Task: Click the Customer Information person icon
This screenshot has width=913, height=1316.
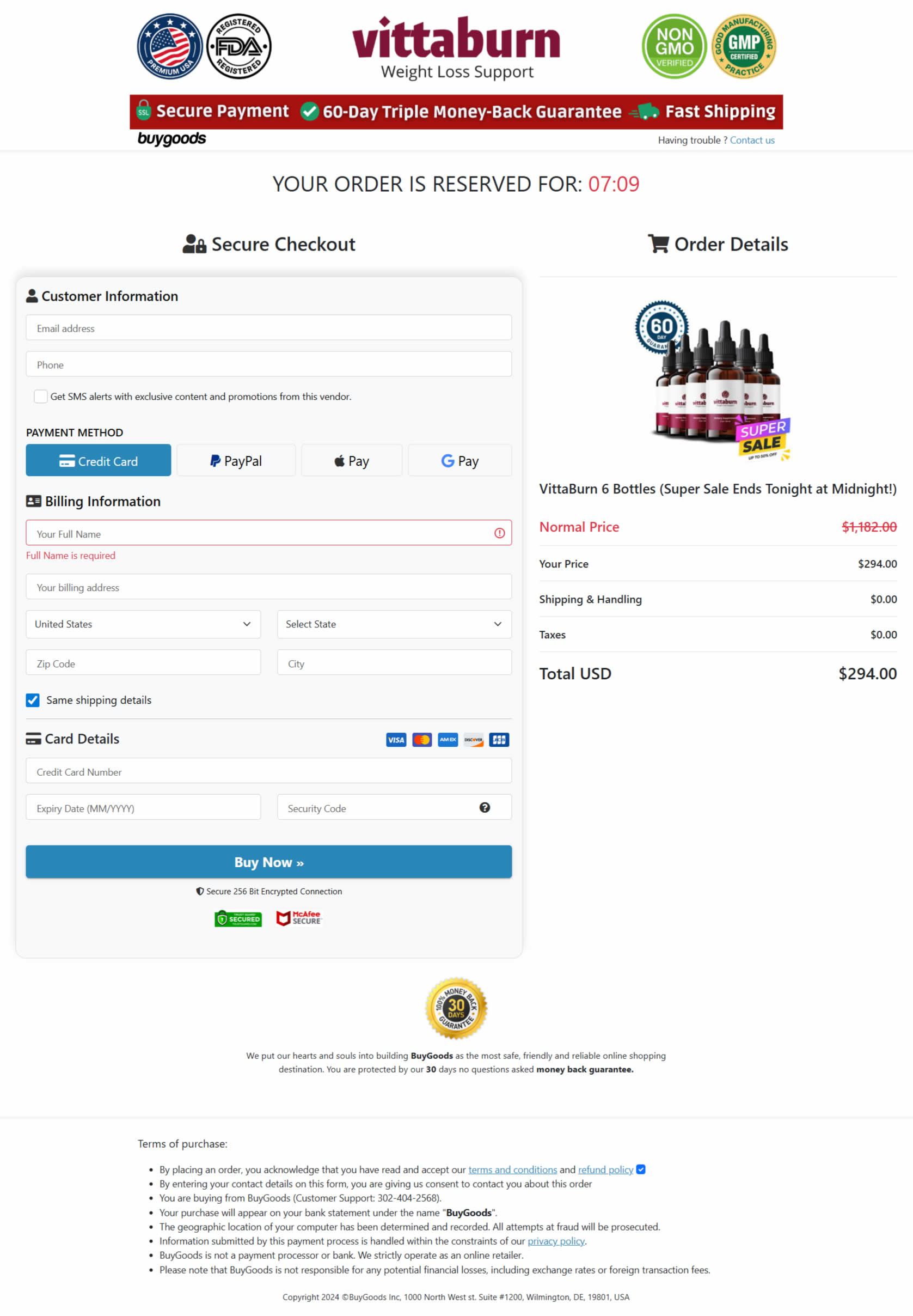Action: (32, 296)
